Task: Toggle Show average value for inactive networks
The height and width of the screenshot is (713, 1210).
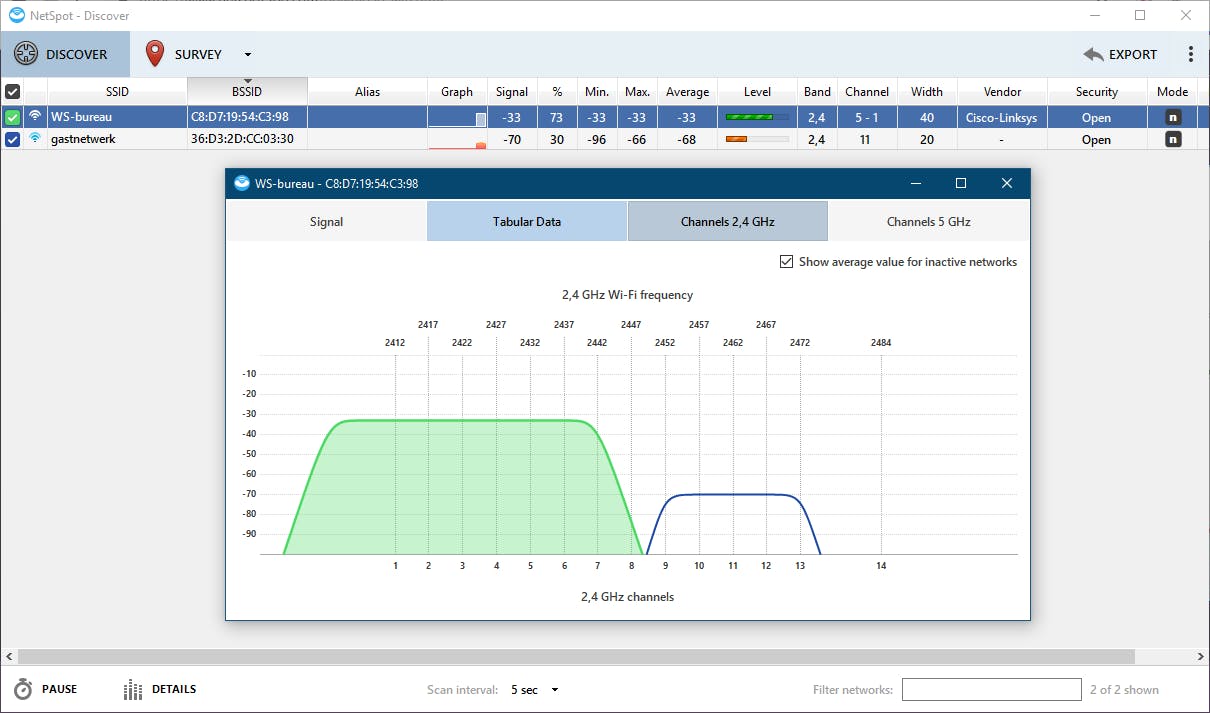Action: (786, 262)
